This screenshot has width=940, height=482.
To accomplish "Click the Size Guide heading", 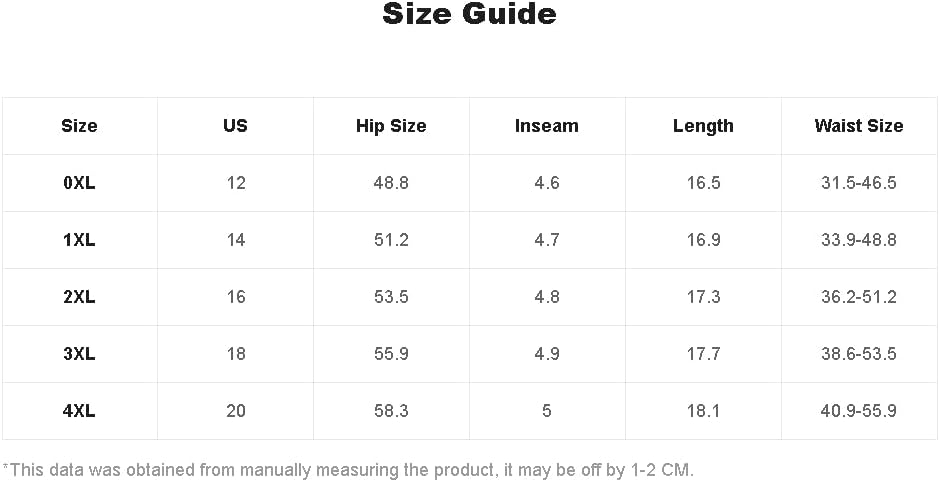I will 469,14.
